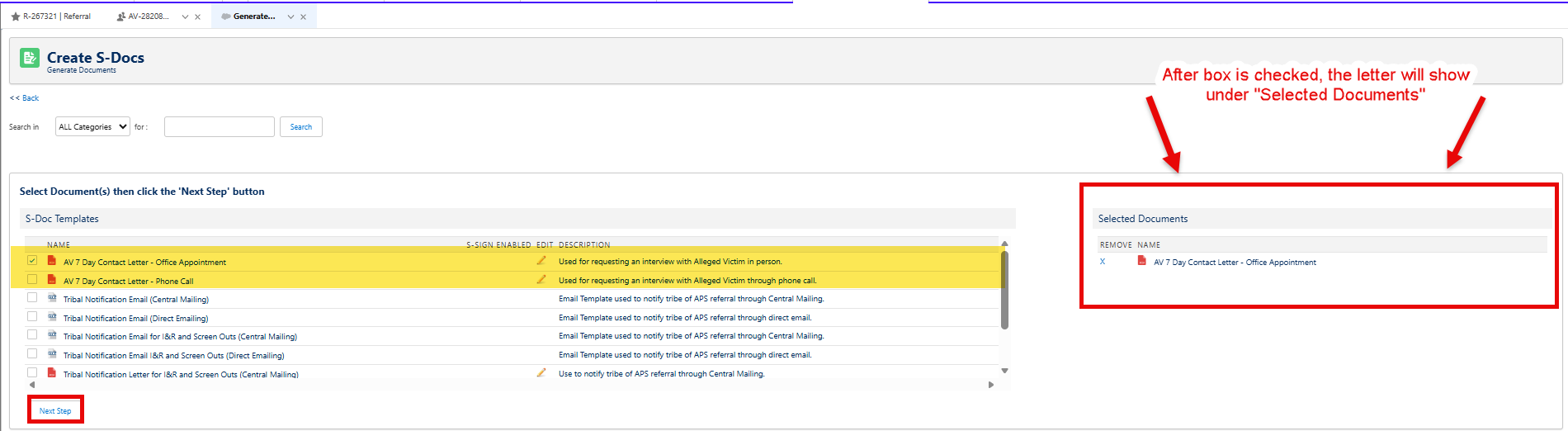Expand the chevron menu on Generate tab
The height and width of the screenshot is (431, 1568).
tap(290, 17)
